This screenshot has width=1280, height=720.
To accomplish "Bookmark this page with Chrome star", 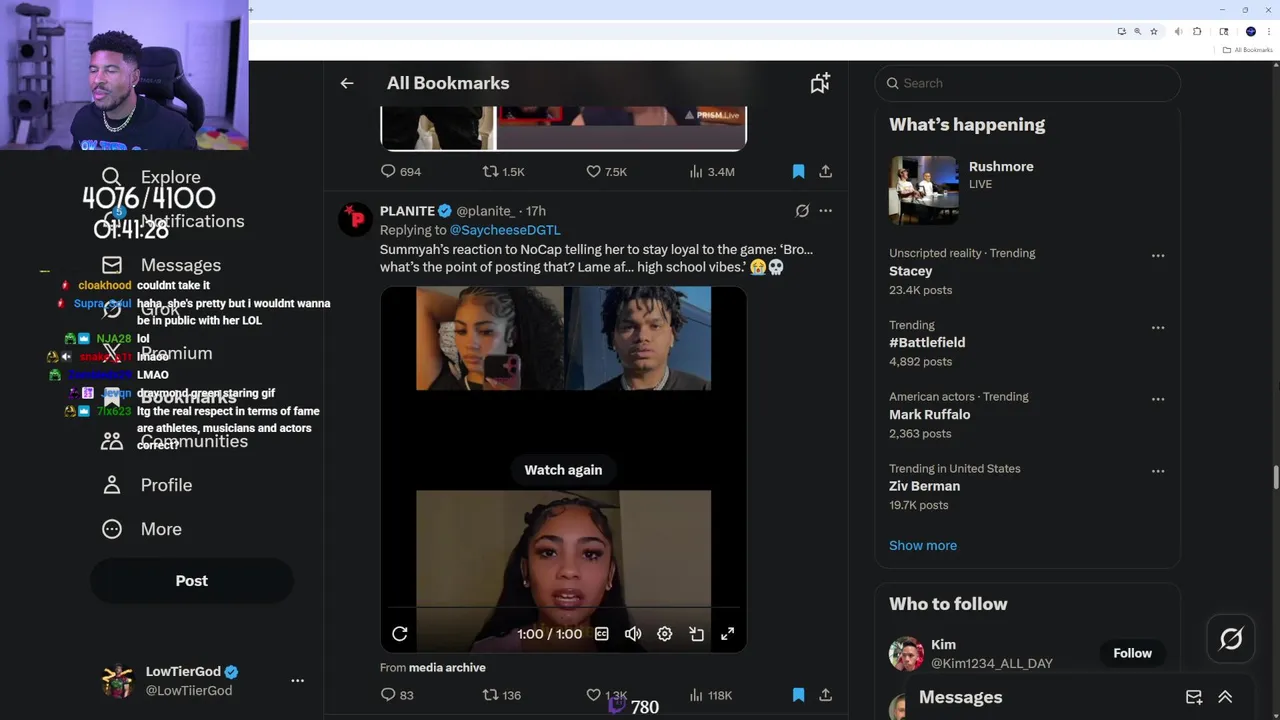I will [x=1153, y=32].
